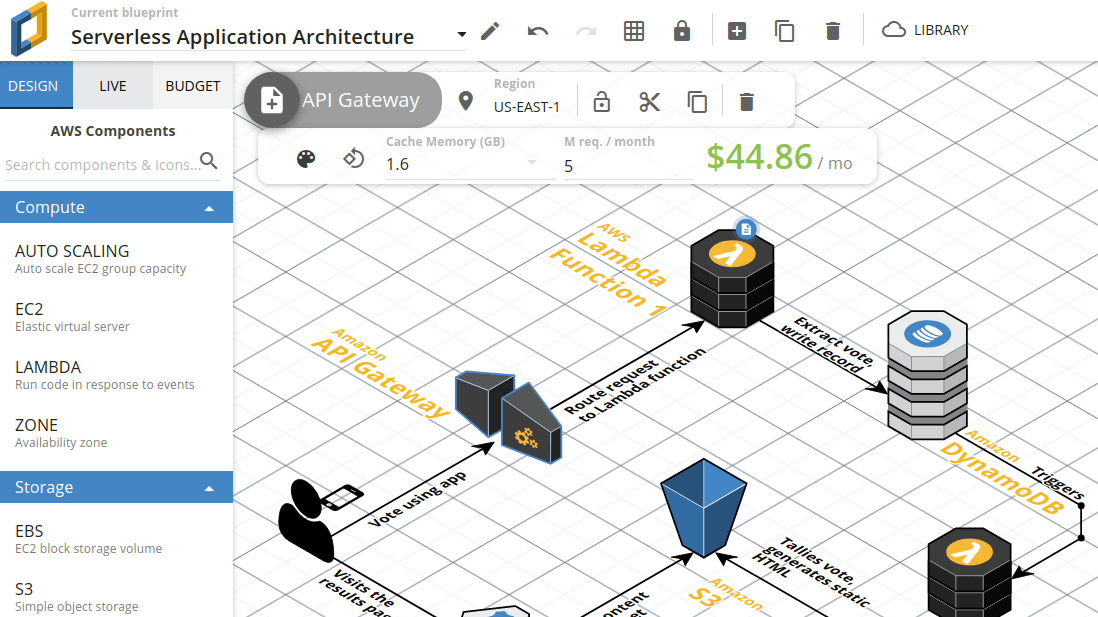This screenshot has height=617, width=1098.
Task: Click the Search components input field
Action: click(x=102, y=165)
